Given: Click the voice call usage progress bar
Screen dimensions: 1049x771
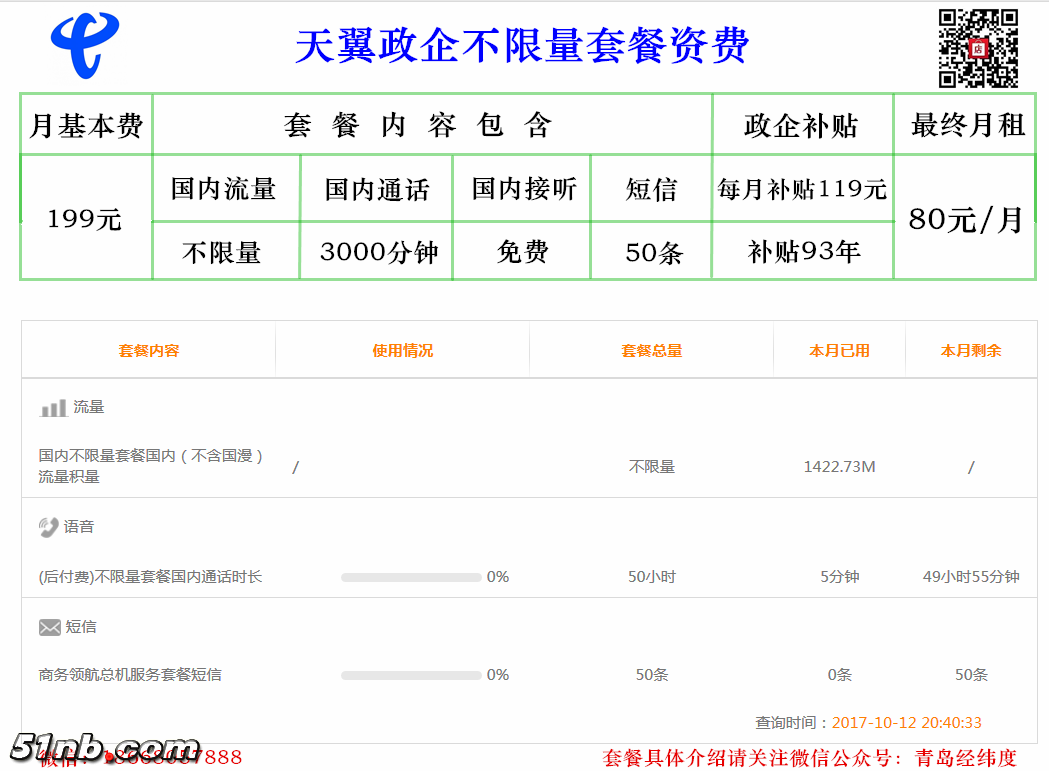Looking at the screenshot, I should click(x=411, y=577).
